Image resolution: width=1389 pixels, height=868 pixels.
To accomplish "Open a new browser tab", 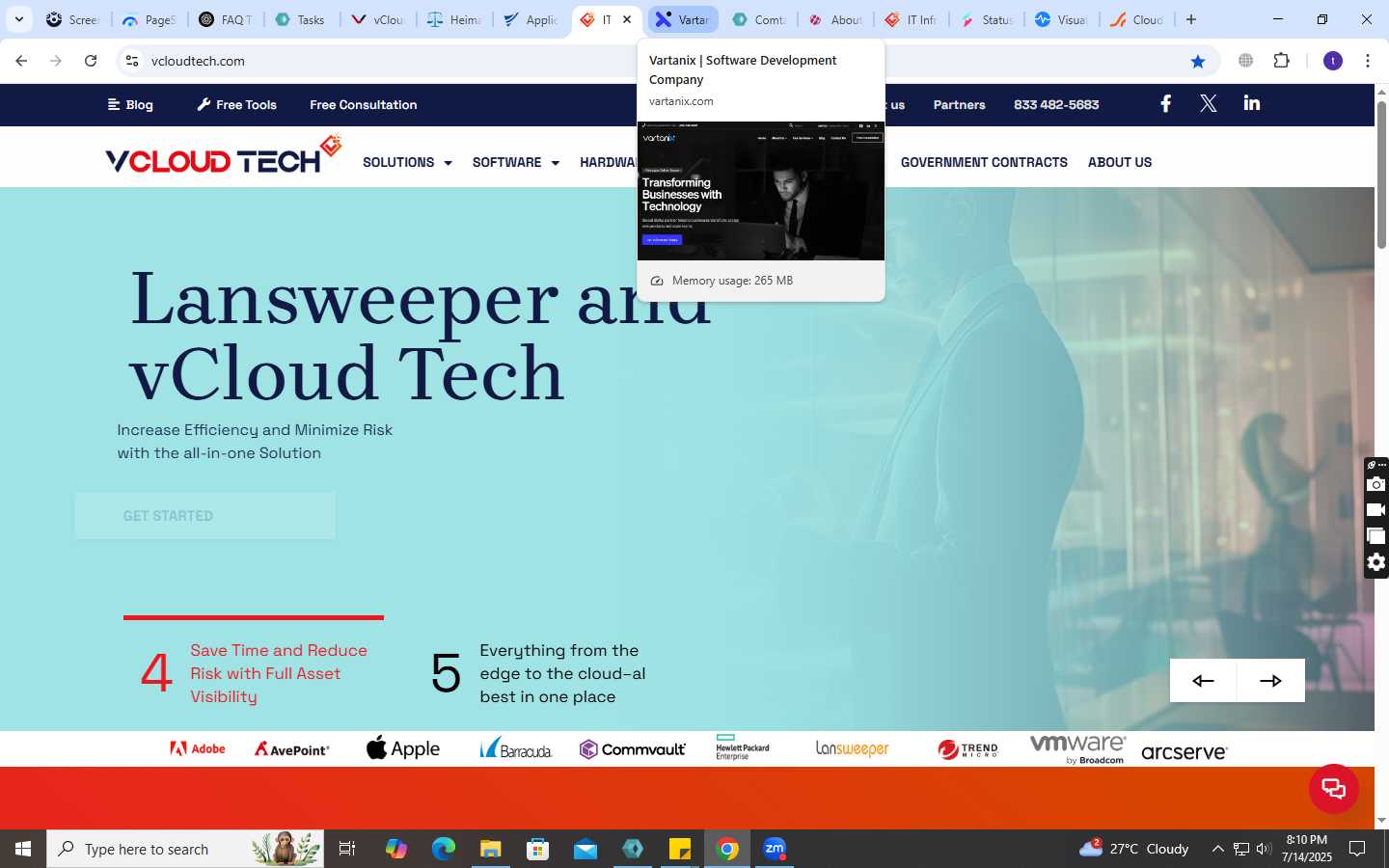I will [1191, 19].
